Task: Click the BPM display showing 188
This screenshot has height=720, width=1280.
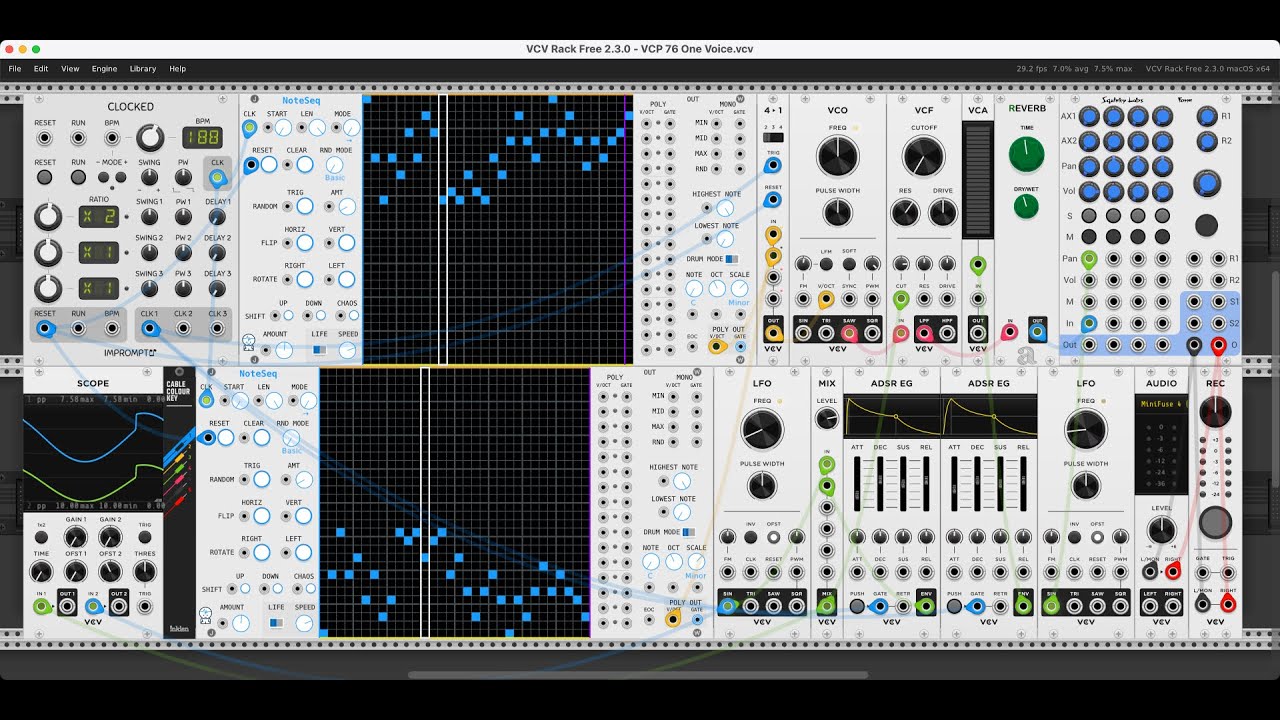Action: click(202, 138)
